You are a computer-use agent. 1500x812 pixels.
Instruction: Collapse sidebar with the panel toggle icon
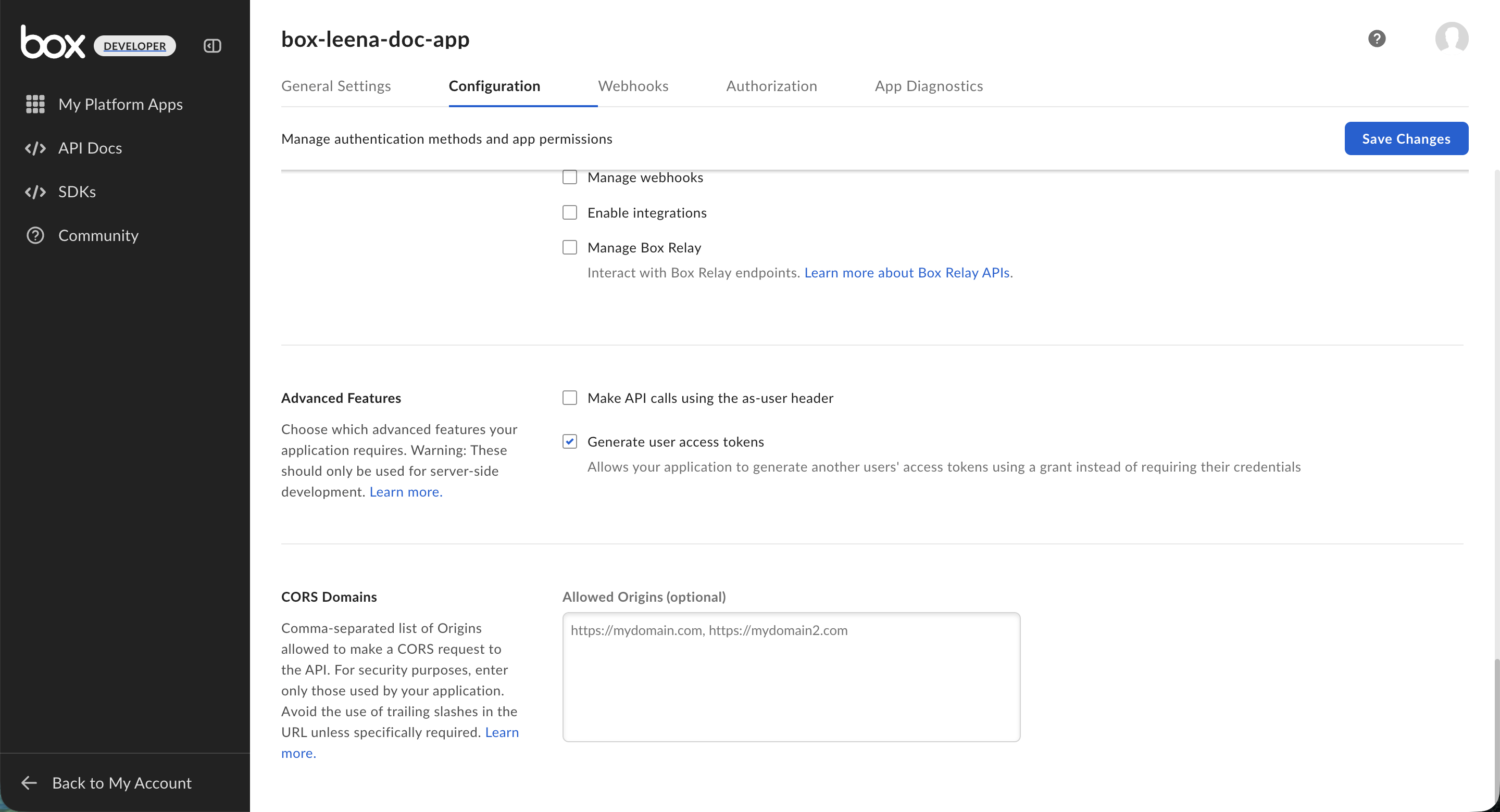coord(212,45)
